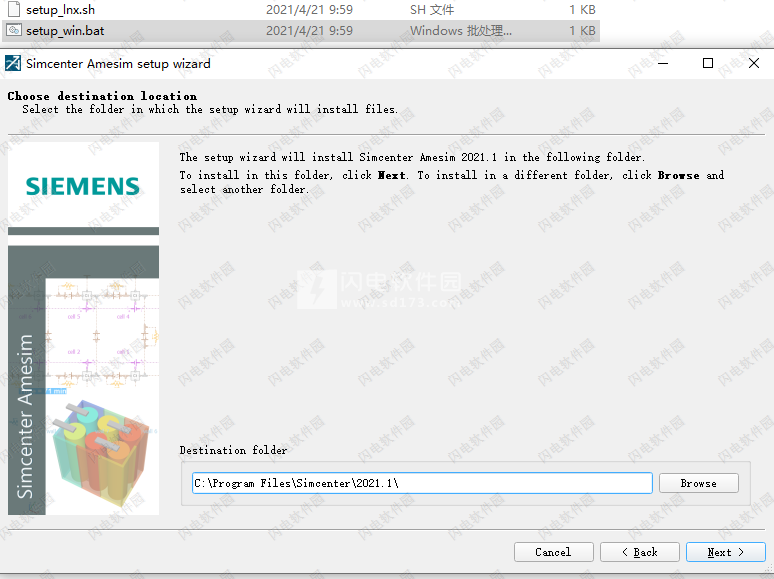Click the SIEMENS logo banner image
Viewport: 774px width, 579px height.
(83, 185)
